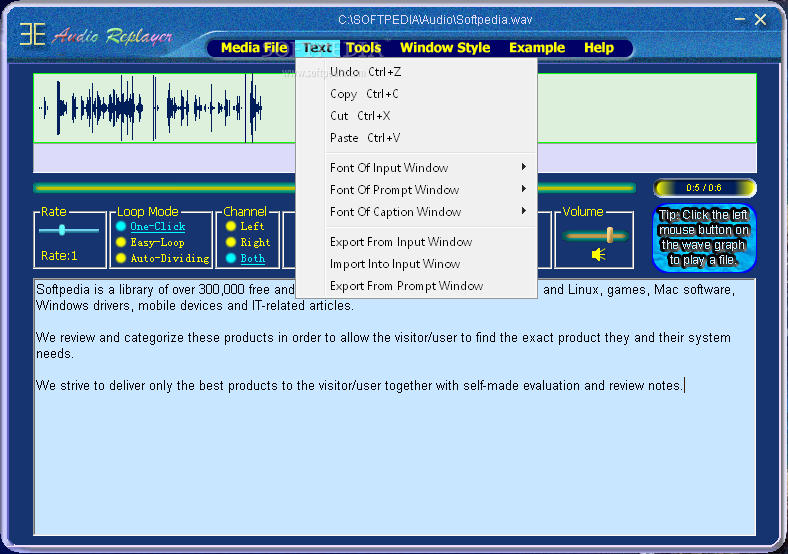Screen dimensions: 788x554
Task: Open the Help menu
Action: (x=599, y=48)
